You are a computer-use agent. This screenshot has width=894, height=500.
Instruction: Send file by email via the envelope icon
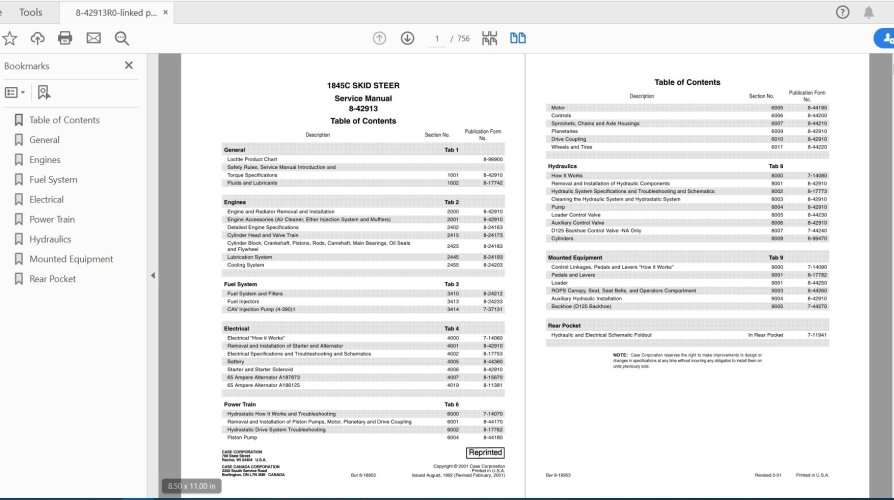click(x=93, y=38)
